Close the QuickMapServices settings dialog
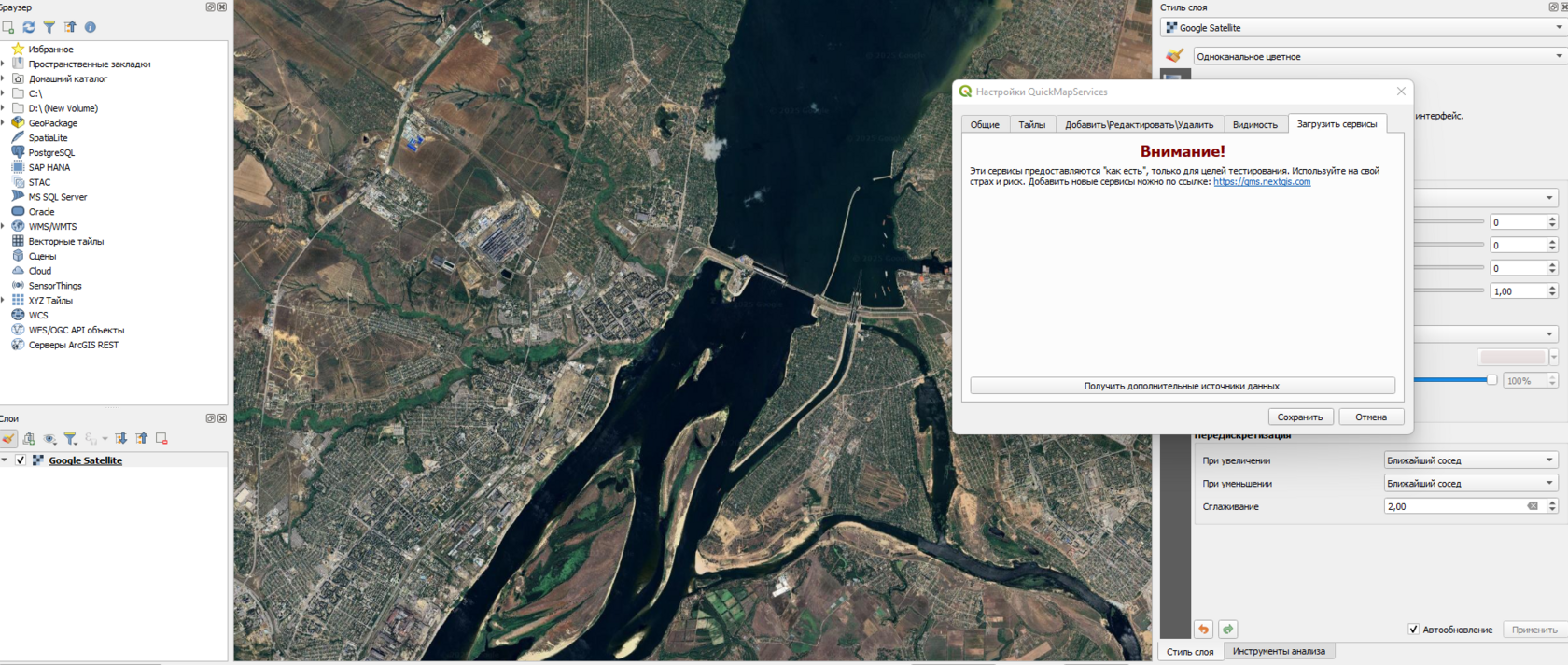Screen dimensions: 1568x665 tap(1401, 92)
